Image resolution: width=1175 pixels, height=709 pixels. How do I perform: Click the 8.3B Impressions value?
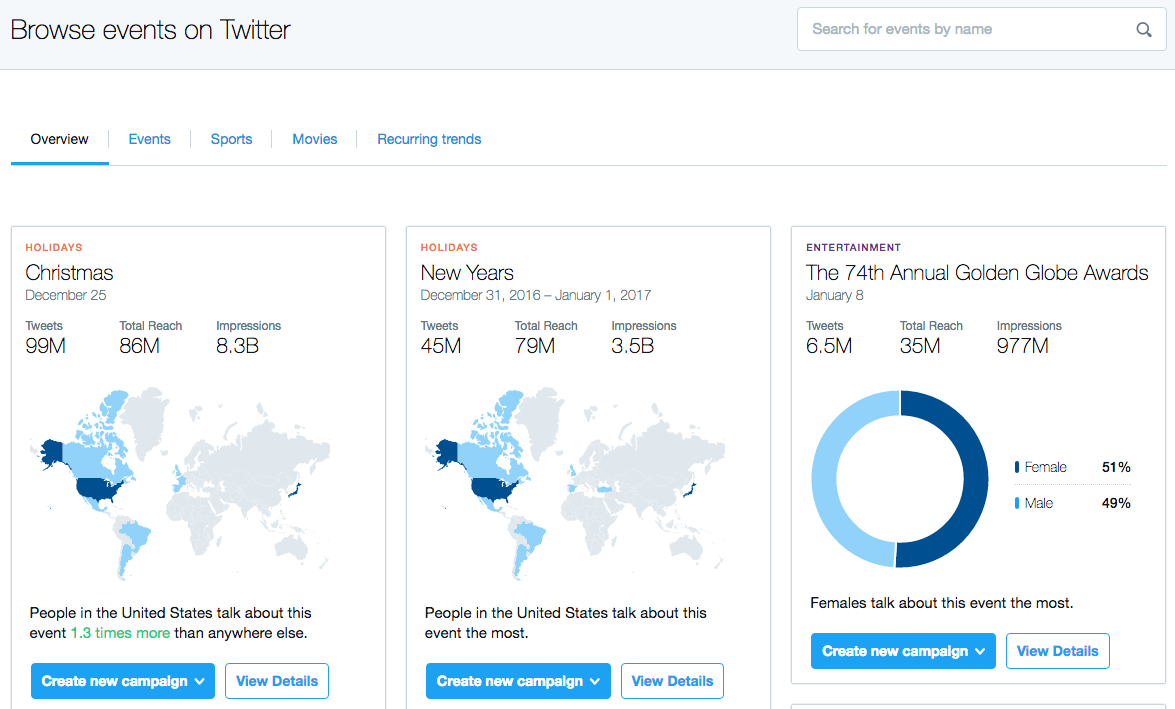pos(238,346)
